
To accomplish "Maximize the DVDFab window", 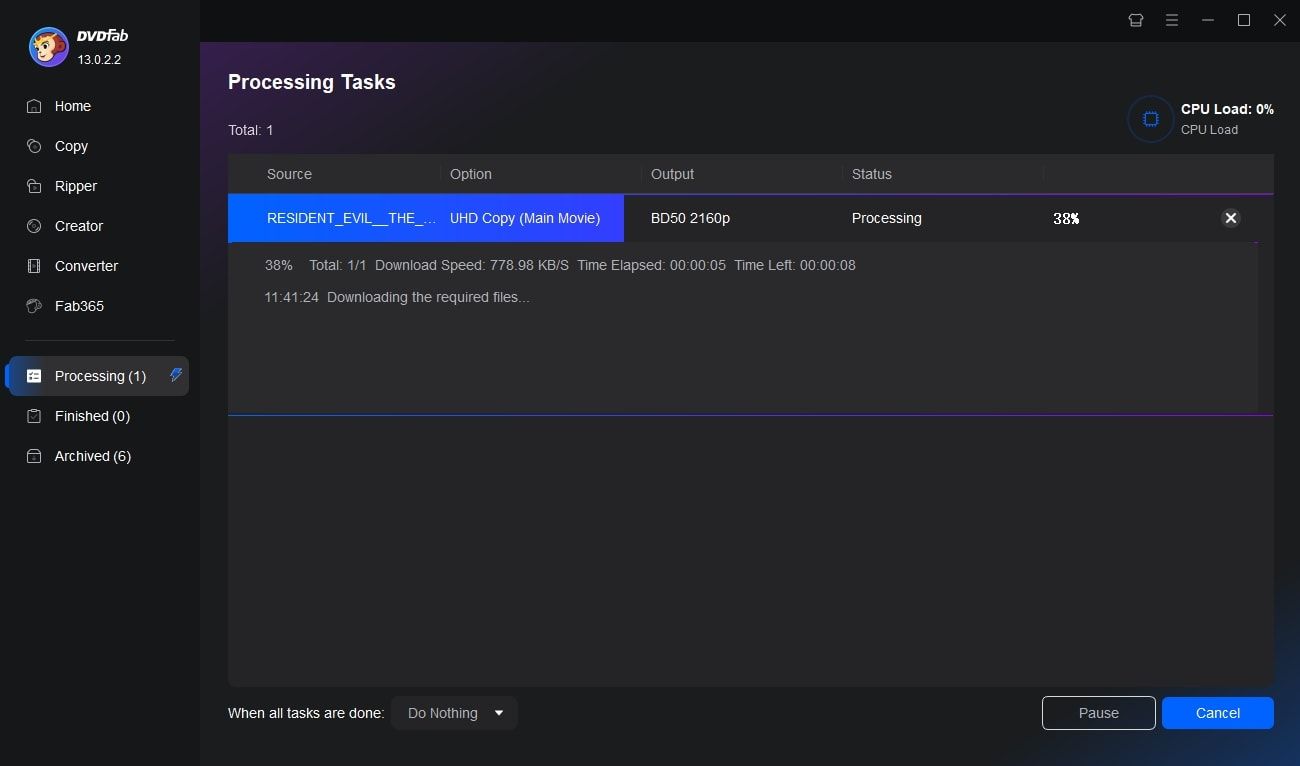I will (1244, 20).
